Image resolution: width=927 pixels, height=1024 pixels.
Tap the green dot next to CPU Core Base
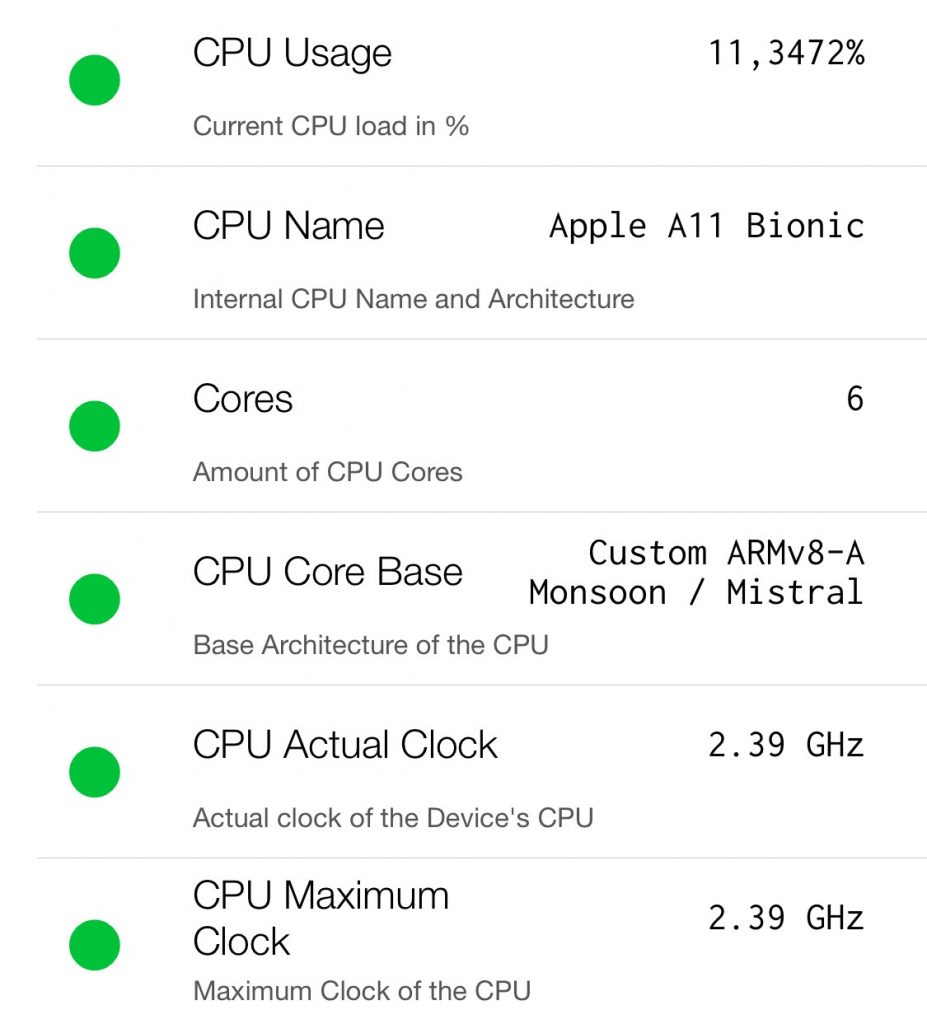[94, 600]
